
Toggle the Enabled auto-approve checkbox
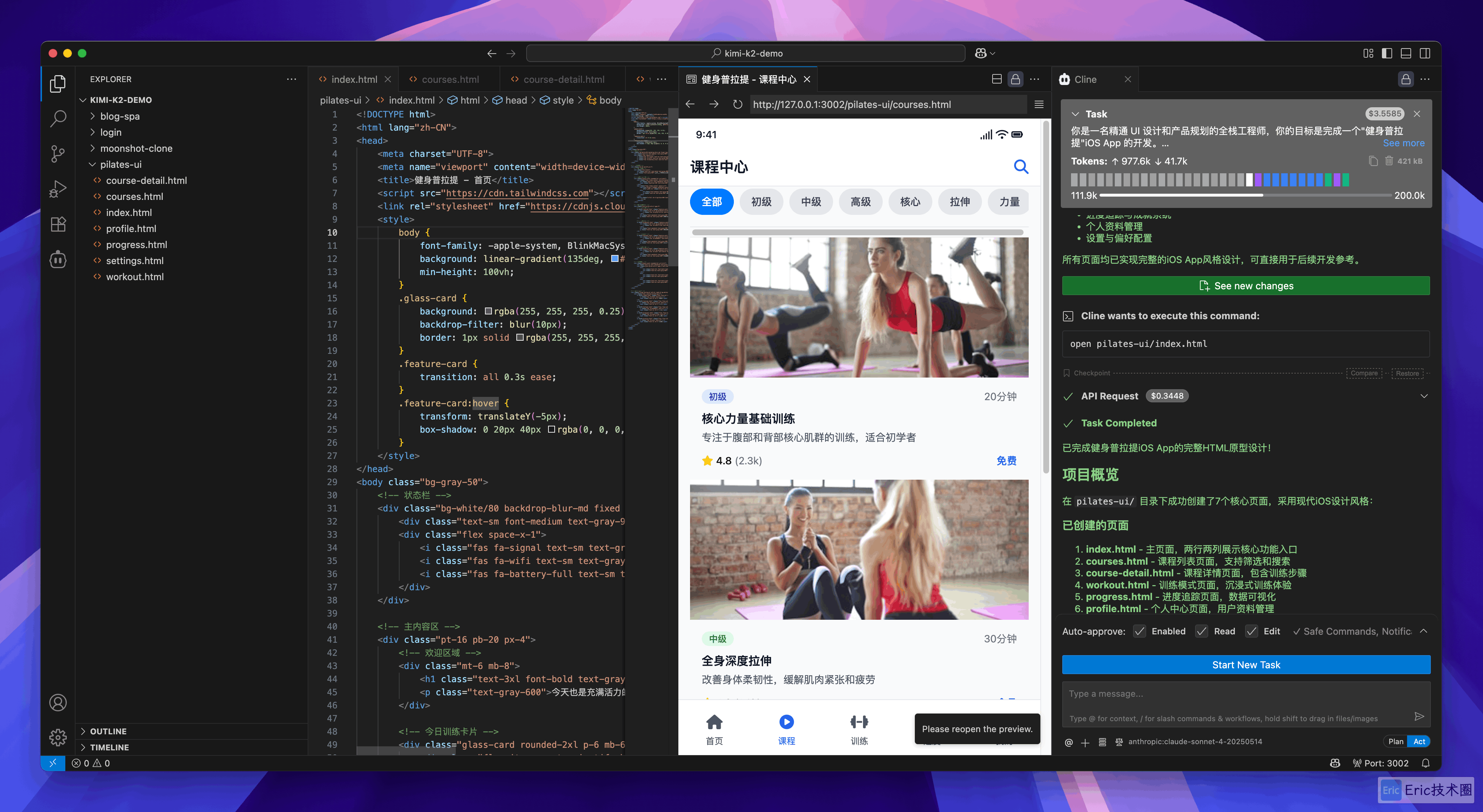click(x=1139, y=631)
